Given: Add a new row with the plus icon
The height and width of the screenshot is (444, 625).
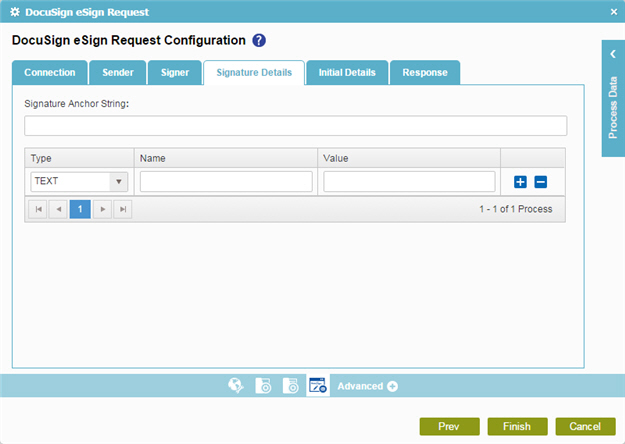Looking at the screenshot, I should click(520, 182).
